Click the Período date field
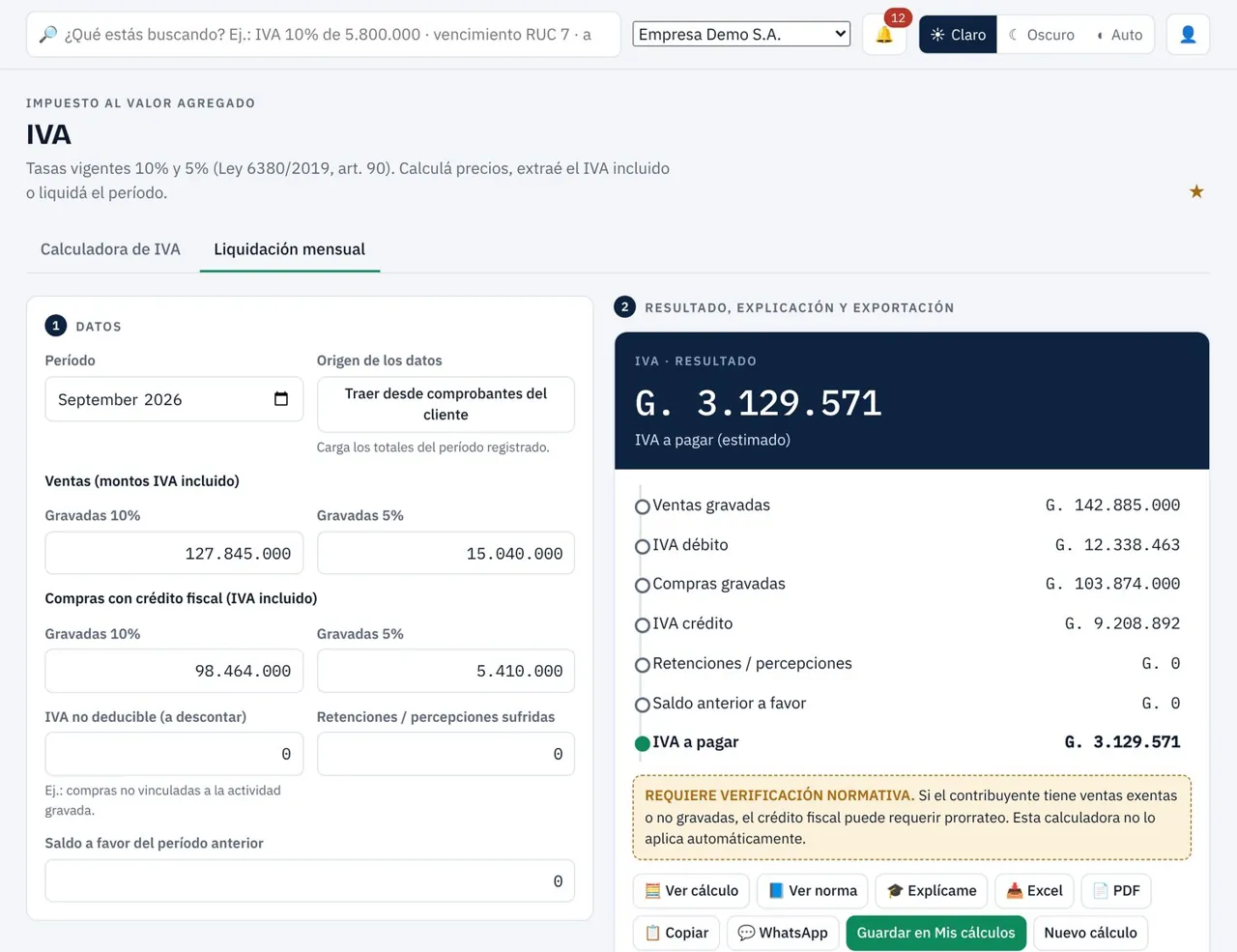The height and width of the screenshot is (952, 1237). 174,399
